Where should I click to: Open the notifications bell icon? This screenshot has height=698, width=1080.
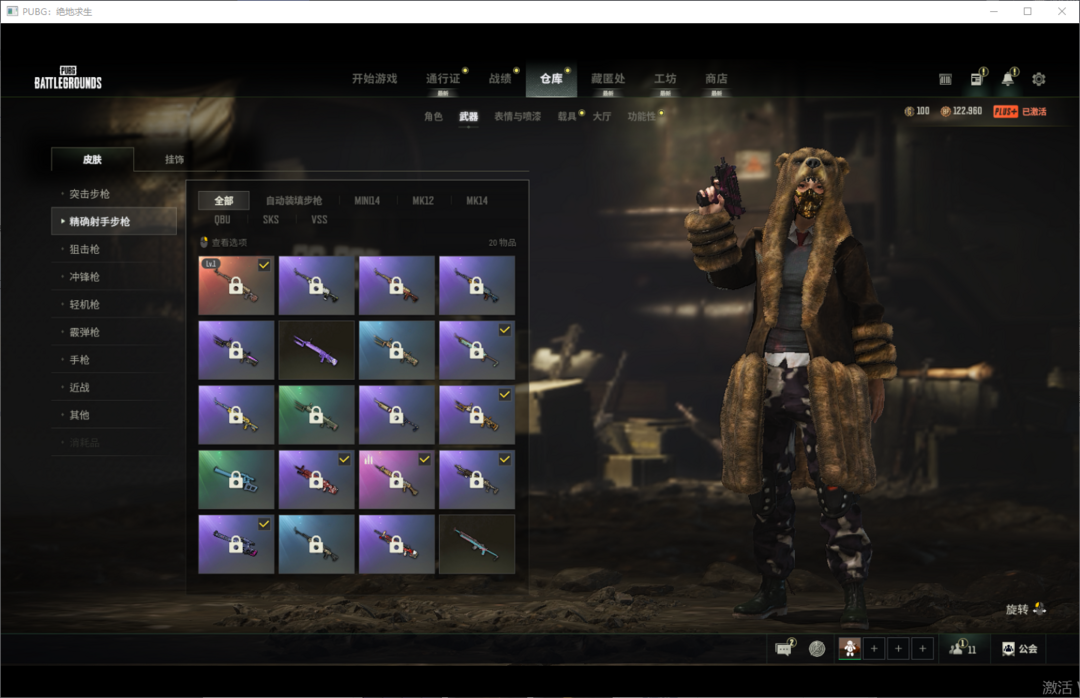[x=1008, y=79]
